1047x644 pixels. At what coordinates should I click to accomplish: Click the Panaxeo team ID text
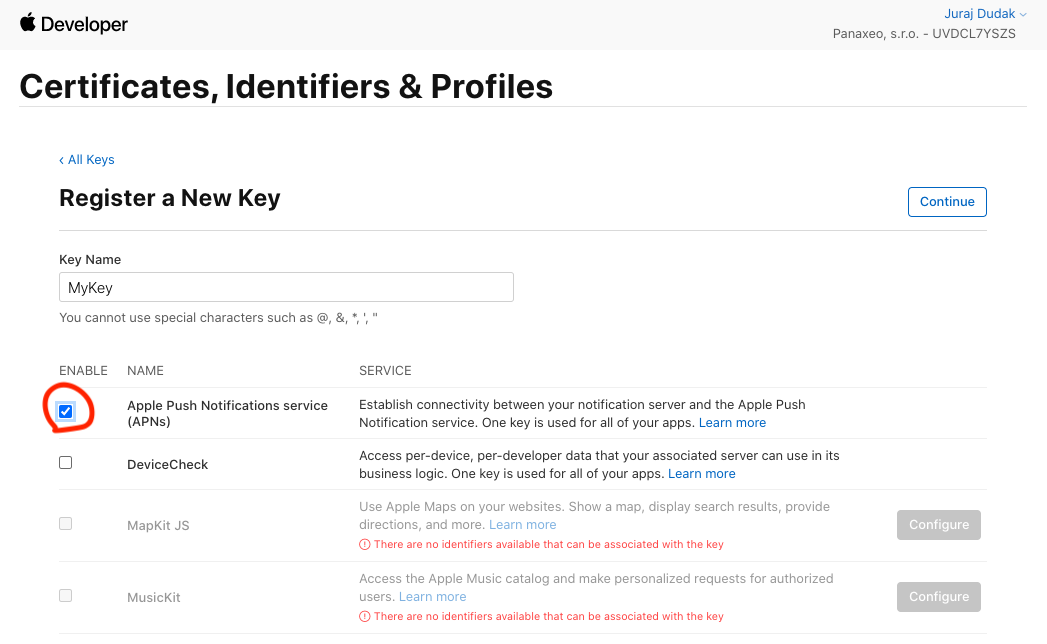coord(924,34)
